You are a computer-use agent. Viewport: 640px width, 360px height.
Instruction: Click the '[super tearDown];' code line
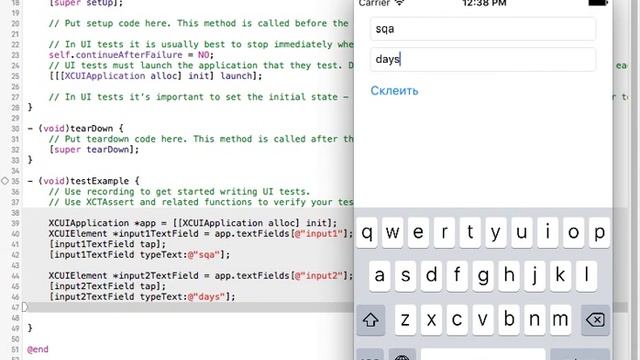point(94,149)
